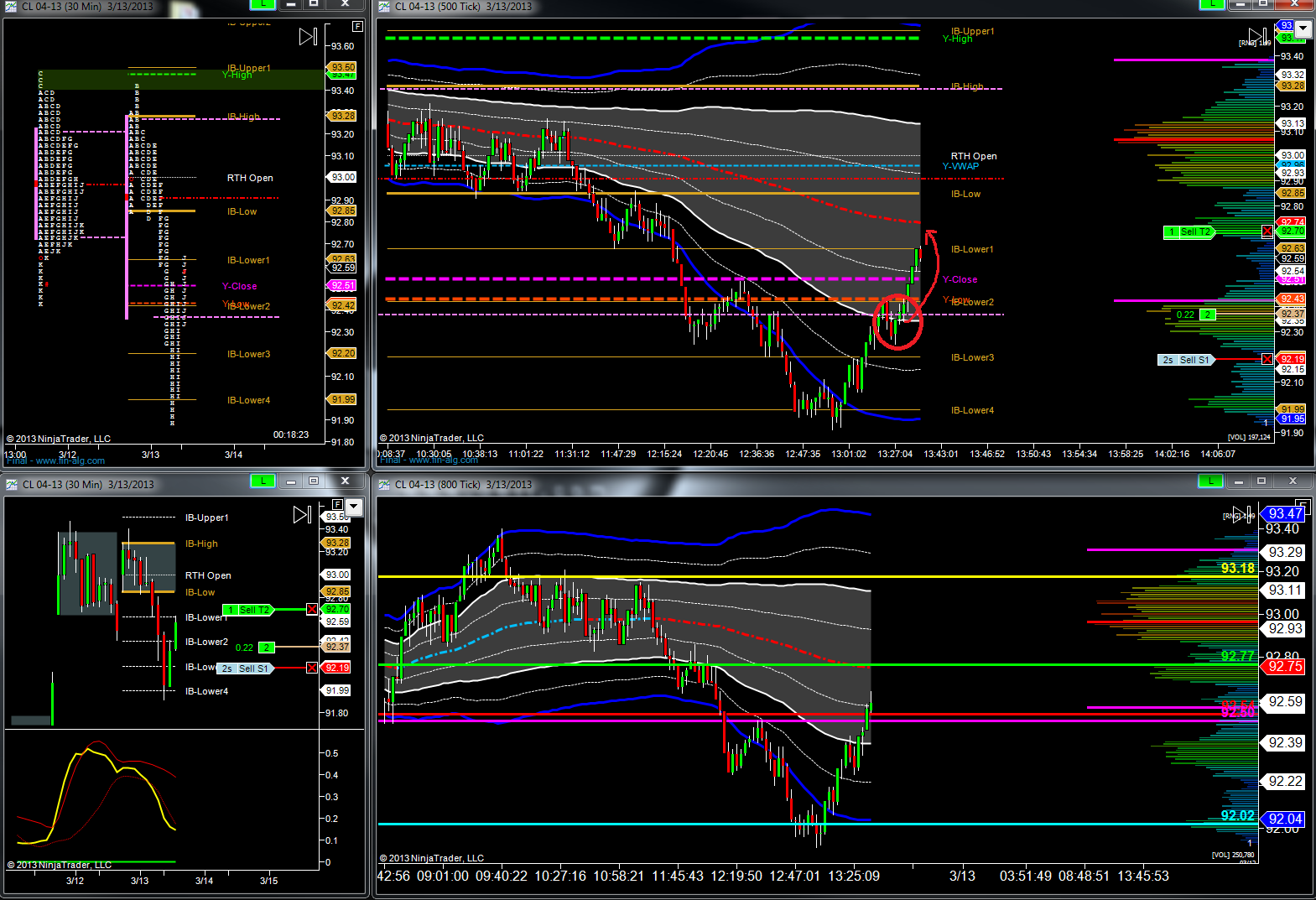This screenshot has height=900, width=1316.
Task: Click the Y-Close label in the 500 Tick chart
Action: pyautogui.click(x=960, y=279)
